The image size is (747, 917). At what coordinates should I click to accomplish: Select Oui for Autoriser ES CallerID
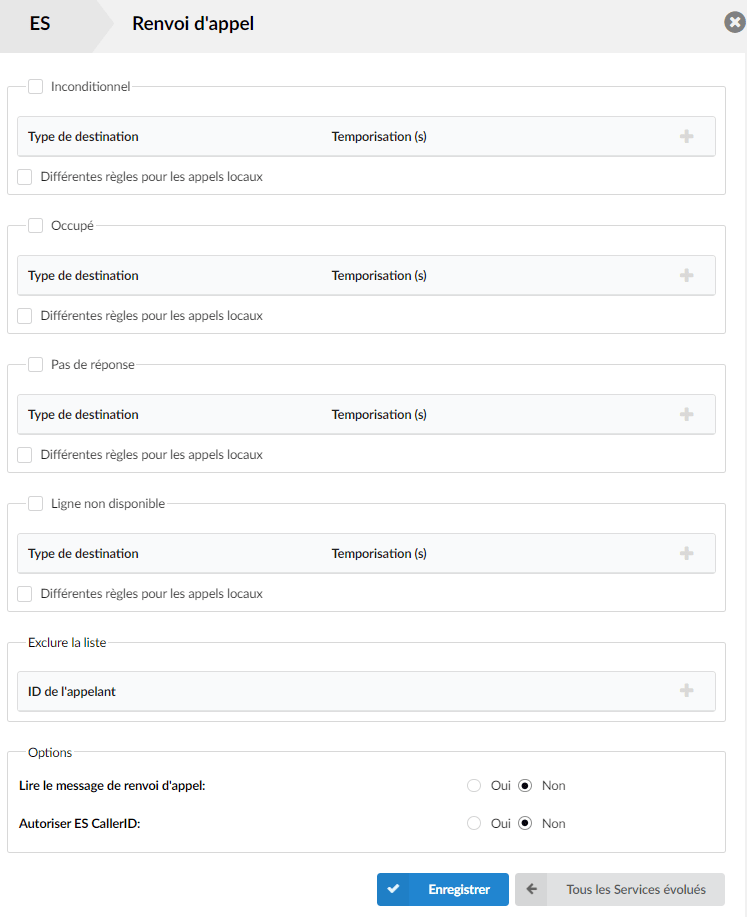(x=474, y=823)
